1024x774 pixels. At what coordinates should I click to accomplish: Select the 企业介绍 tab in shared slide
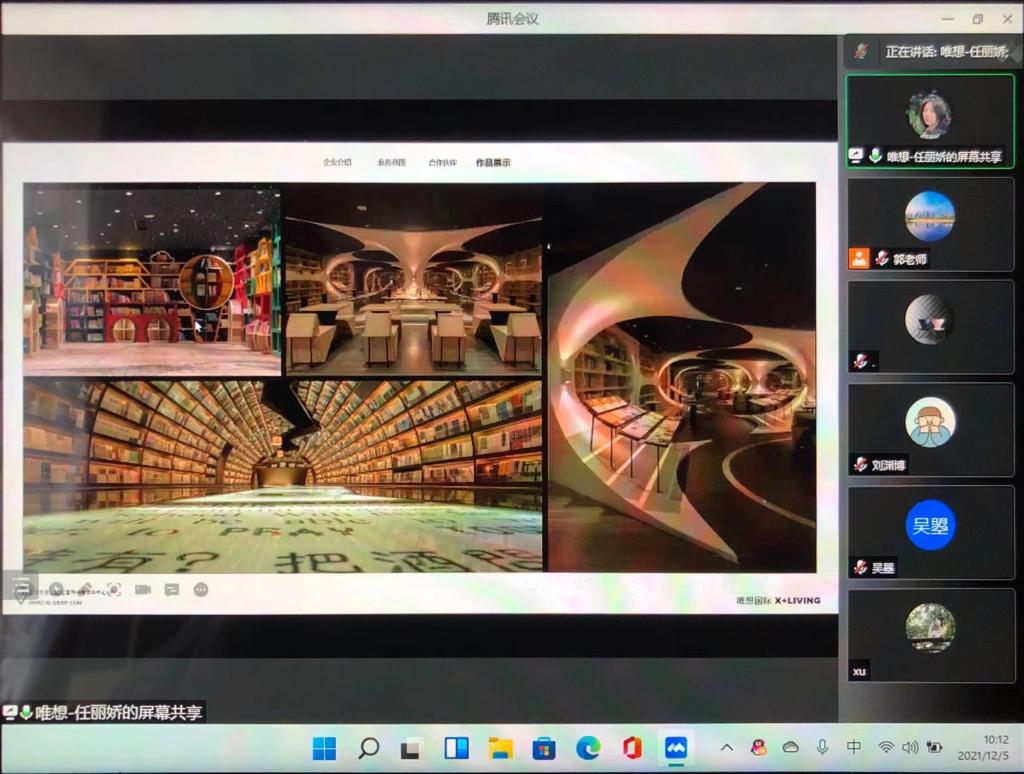337,162
